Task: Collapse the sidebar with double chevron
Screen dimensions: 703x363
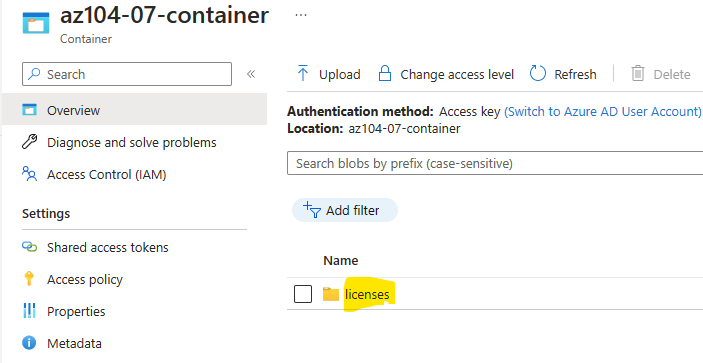Action: point(251,74)
